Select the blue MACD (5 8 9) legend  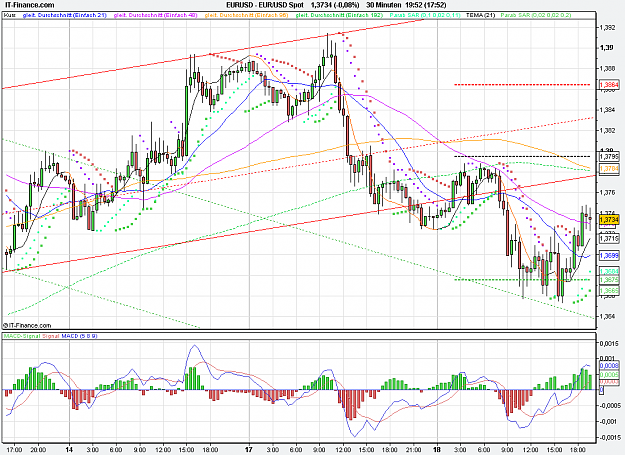(79, 336)
